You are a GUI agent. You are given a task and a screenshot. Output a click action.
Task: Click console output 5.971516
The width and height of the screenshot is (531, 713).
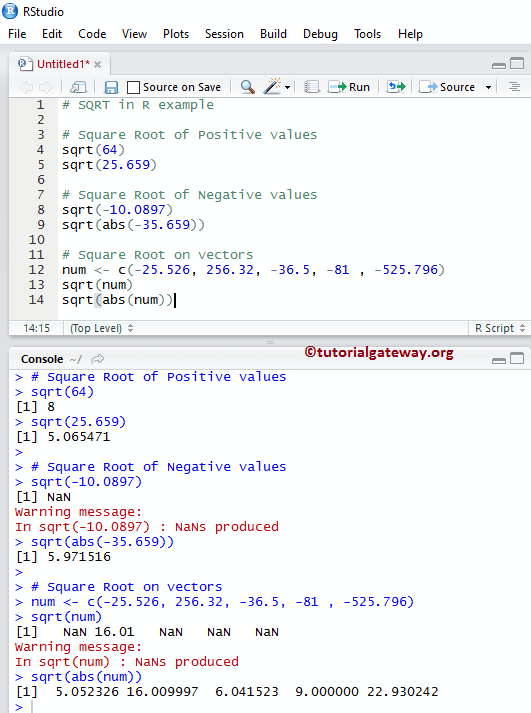79,557
